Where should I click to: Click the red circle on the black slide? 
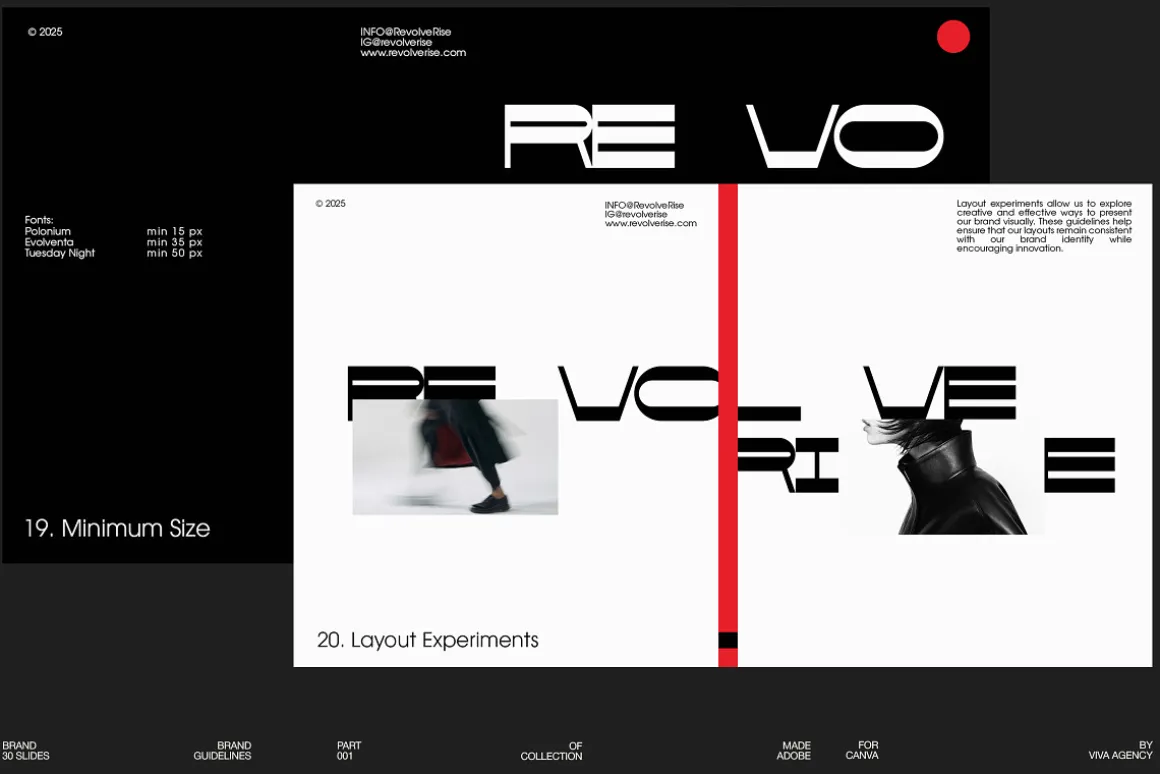pyautogui.click(x=953, y=36)
